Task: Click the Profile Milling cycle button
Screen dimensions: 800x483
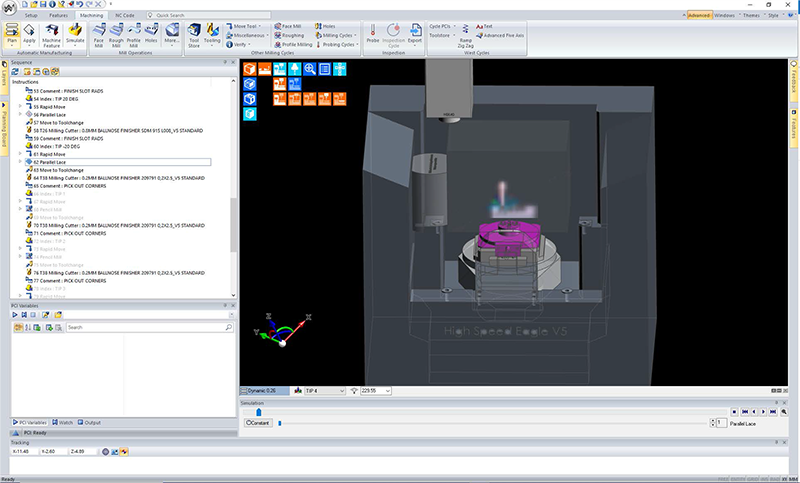Action: (x=293, y=44)
